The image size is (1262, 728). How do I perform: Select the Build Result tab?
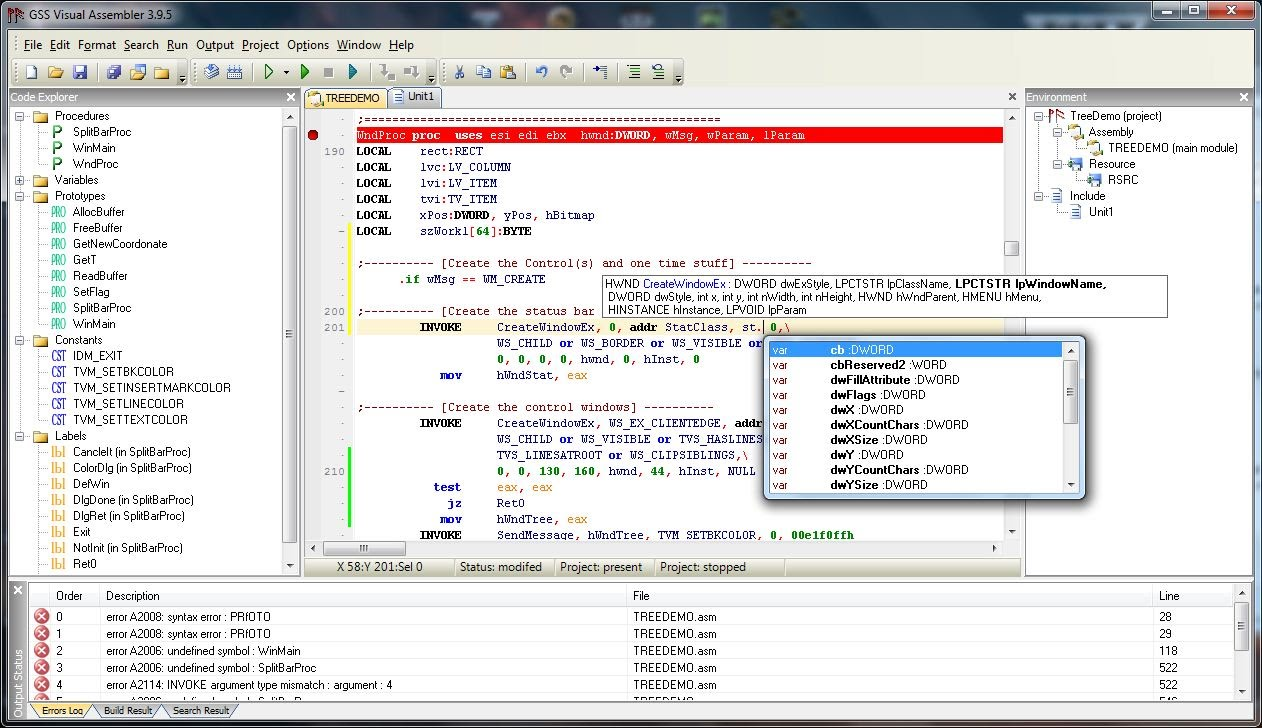click(127, 710)
